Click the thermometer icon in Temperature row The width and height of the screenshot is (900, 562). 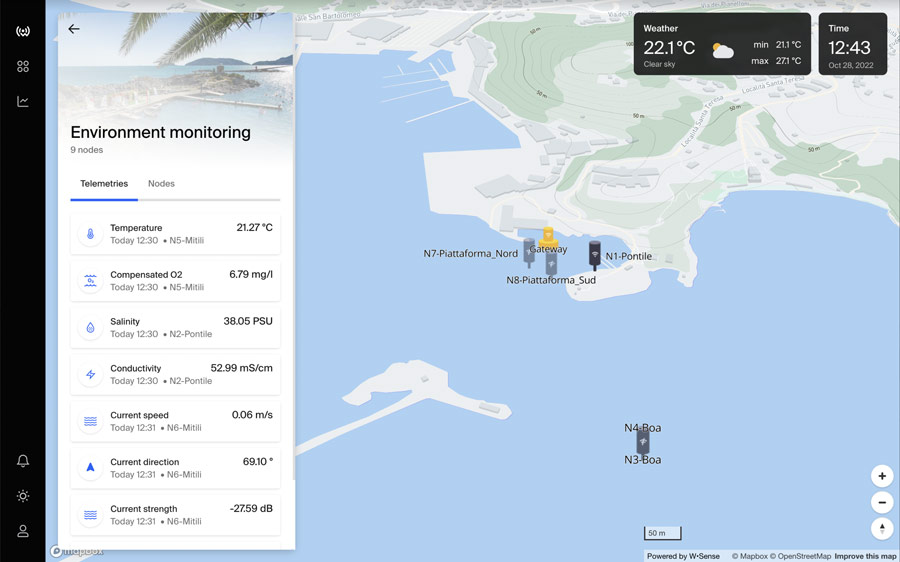click(90, 234)
